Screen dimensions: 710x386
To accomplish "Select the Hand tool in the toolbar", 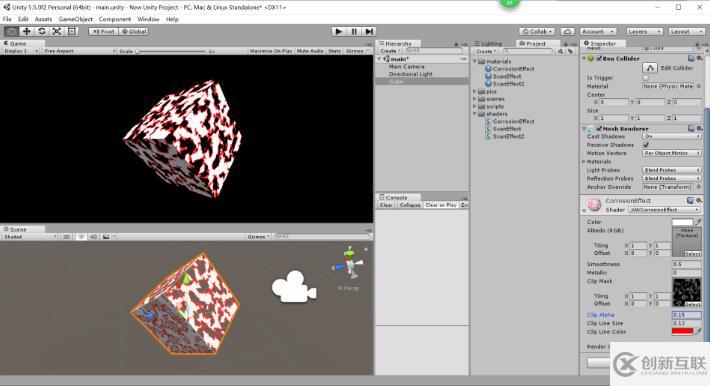I will 11,31.
